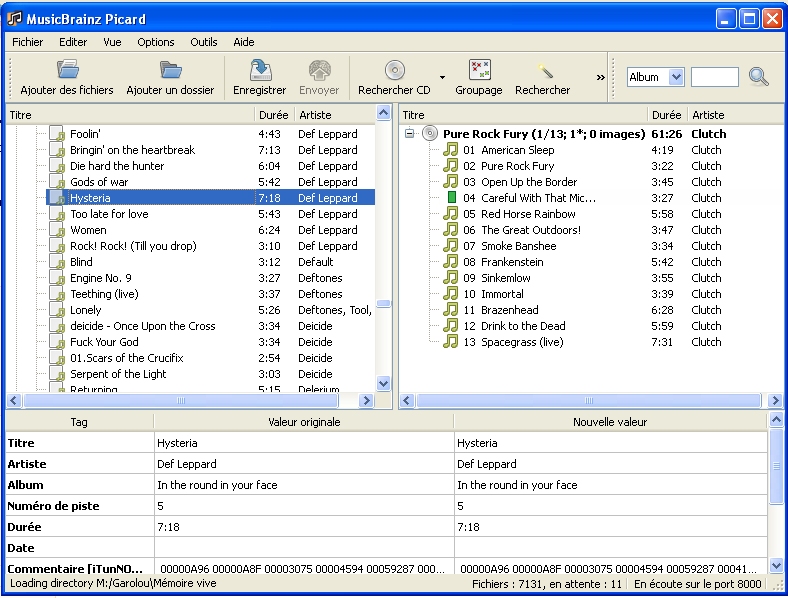Collapse the Pure Rock Fury album tree
This screenshot has width=788, height=598.
click(410, 134)
